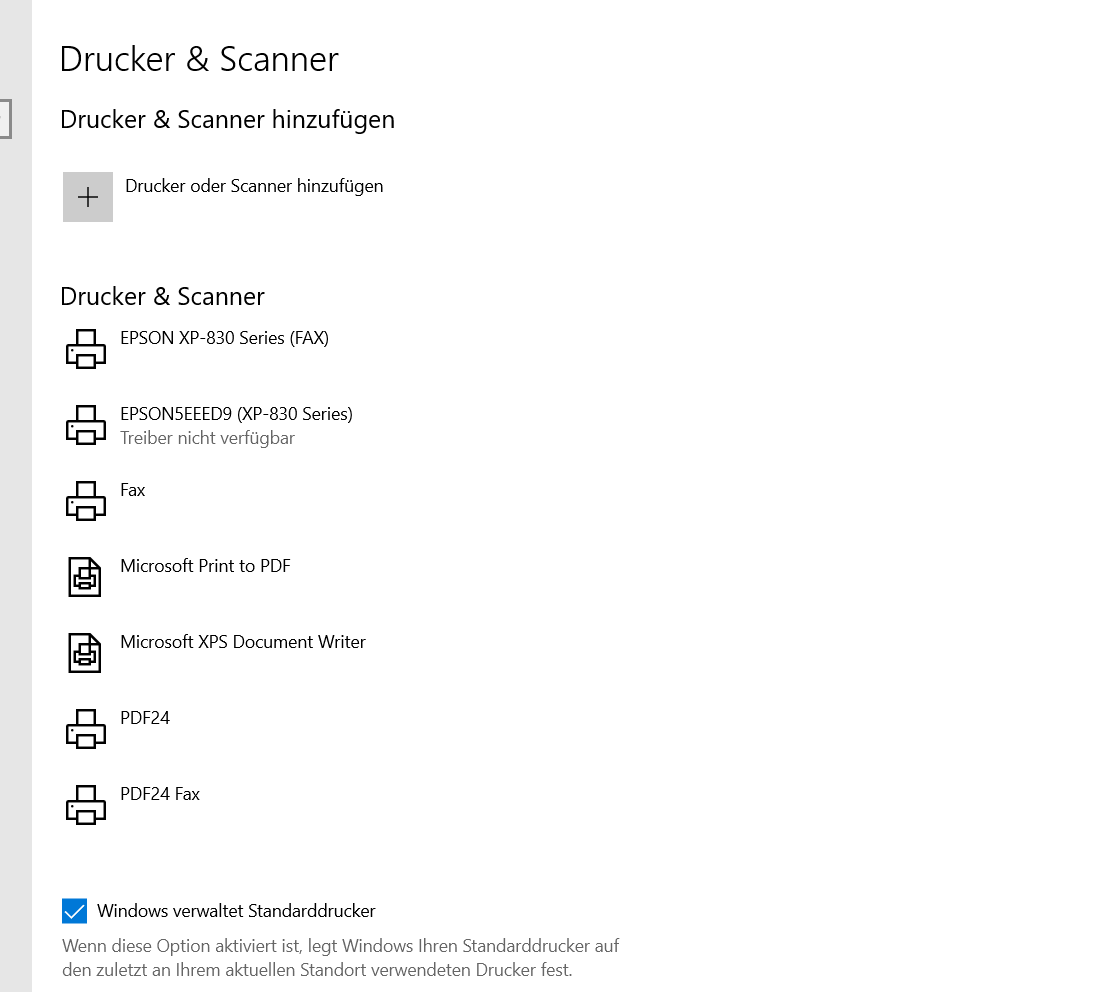This screenshot has width=1097, height=992.
Task: Uncheck Windows verwaltet Standarddrucker checkbox
Action: pos(74,911)
